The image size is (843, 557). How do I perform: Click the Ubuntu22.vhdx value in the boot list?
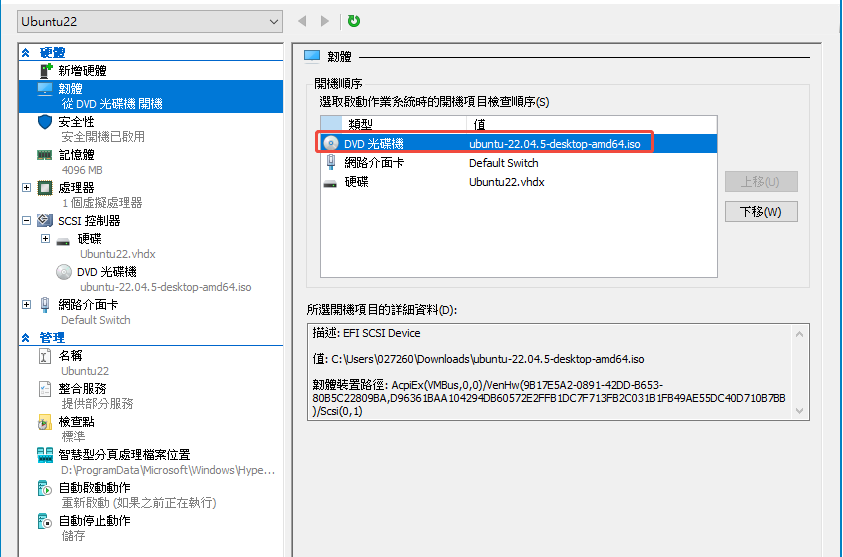pos(506,182)
